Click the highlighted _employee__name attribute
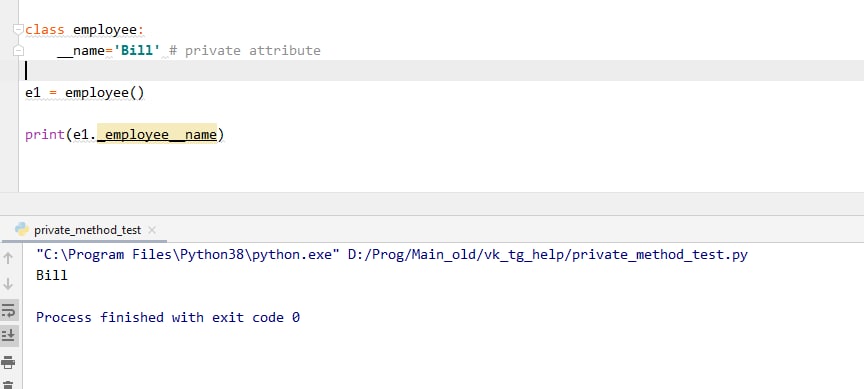 [x=157, y=134]
